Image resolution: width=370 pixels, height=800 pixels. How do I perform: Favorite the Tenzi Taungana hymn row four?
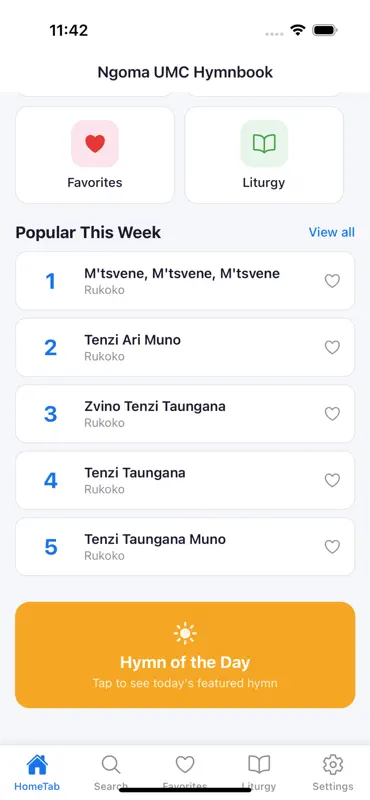click(332, 480)
